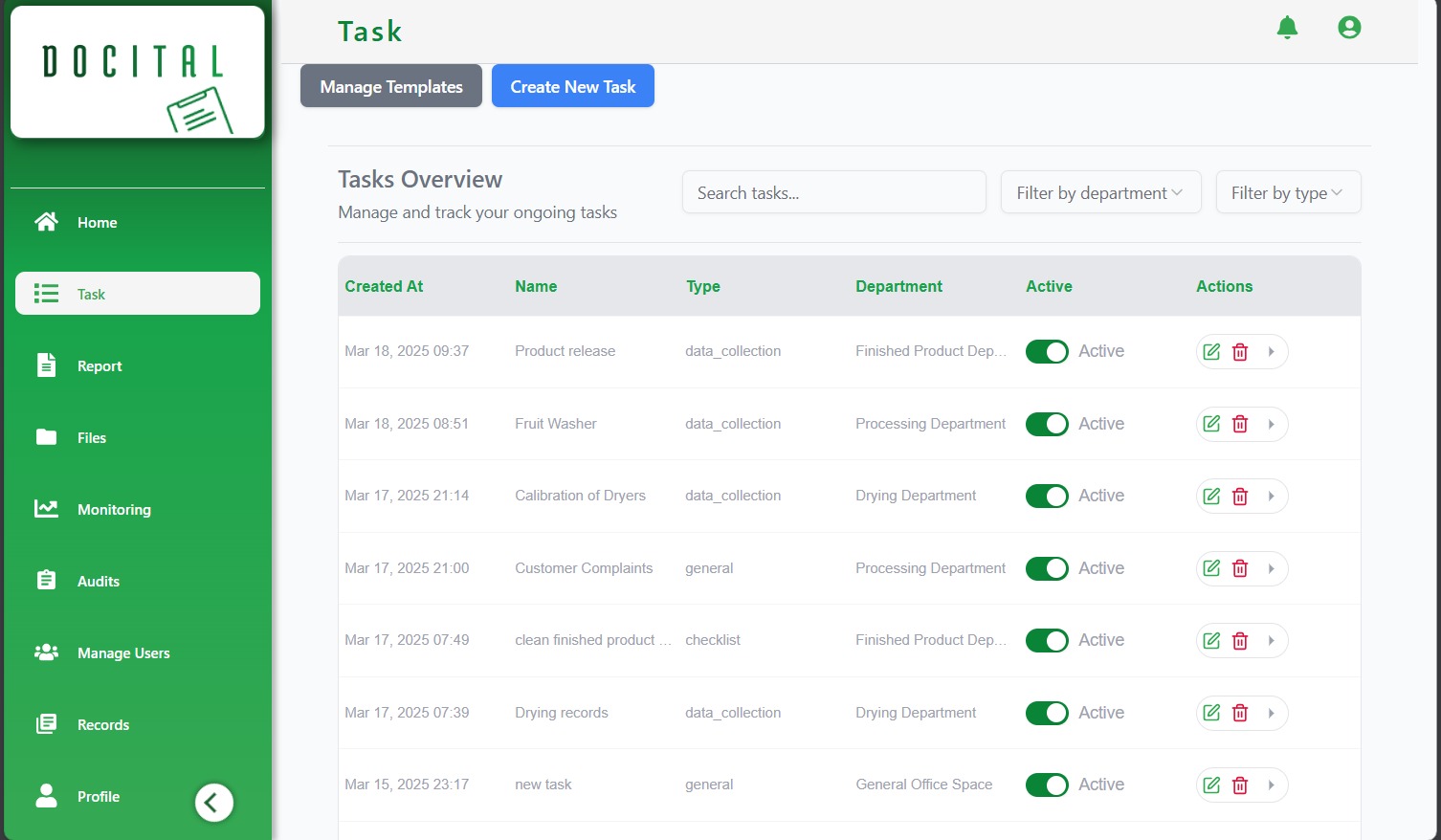Sort by the Created At column header
This screenshot has height=840, width=1441.
pyautogui.click(x=384, y=286)
